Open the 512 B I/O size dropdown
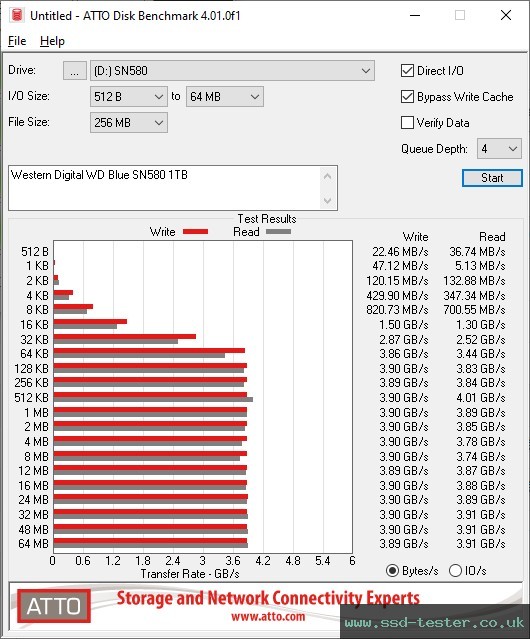The width and height of the screenshot is (530, 639). click(129, 97)
